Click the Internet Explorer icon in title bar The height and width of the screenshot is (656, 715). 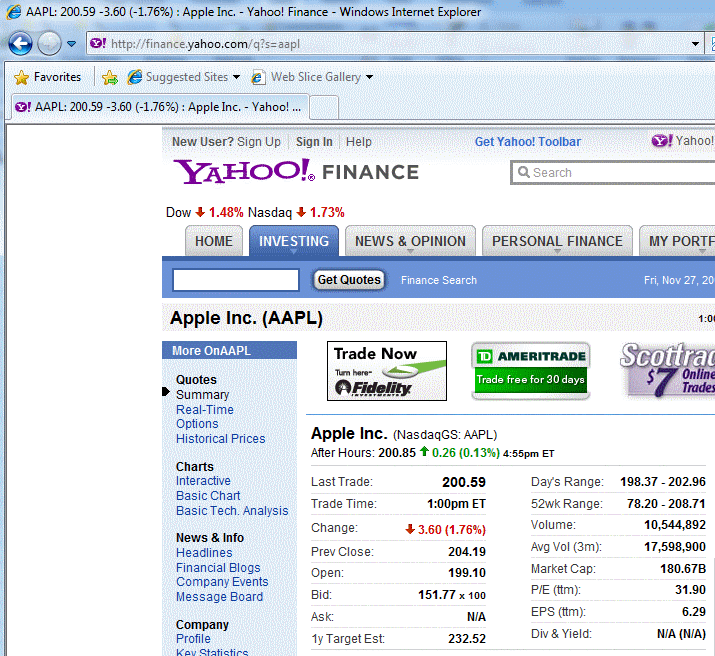click(x=14, y=11)
